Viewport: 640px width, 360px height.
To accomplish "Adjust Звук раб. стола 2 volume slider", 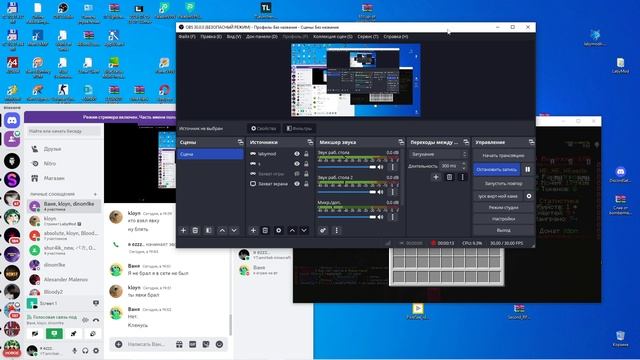I will [x=347, y=192].
